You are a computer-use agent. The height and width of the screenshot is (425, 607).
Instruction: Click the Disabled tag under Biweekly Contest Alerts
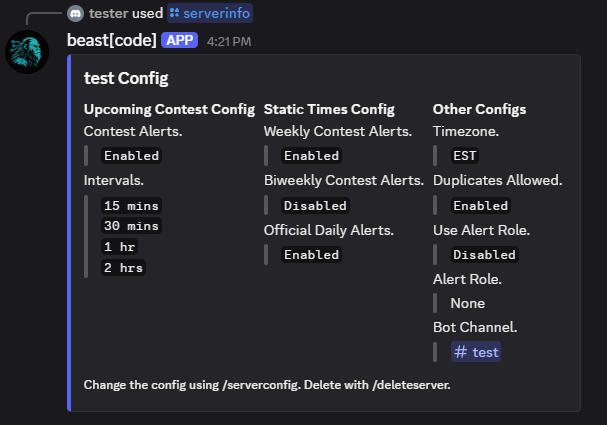[x=315, y=206]
